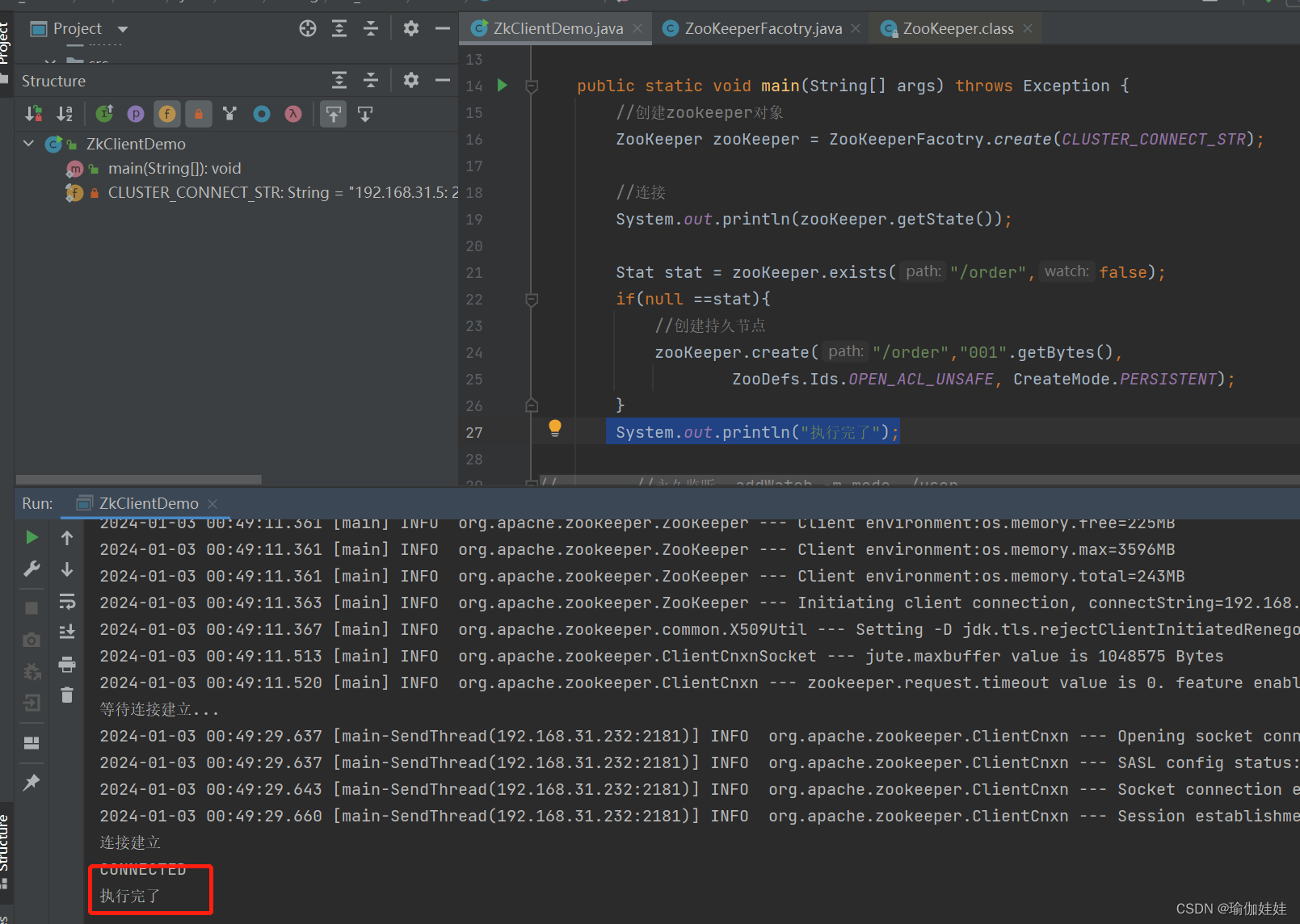
Task: Expand all in Project panel
Action: (339, 29)
